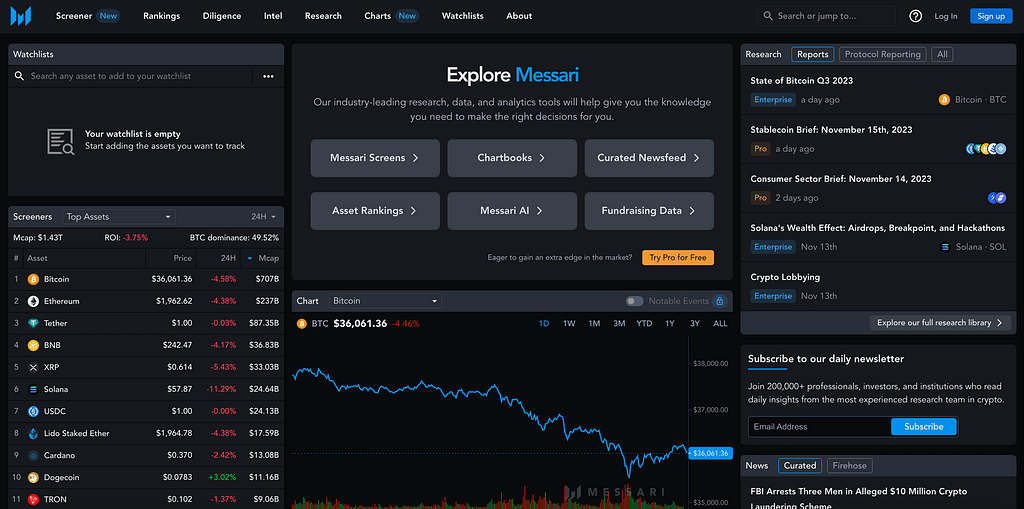The image size is (1024, 509).
Task: Click the Cardano coin icon
Action: pyautogui.click(x=33, y=455)
